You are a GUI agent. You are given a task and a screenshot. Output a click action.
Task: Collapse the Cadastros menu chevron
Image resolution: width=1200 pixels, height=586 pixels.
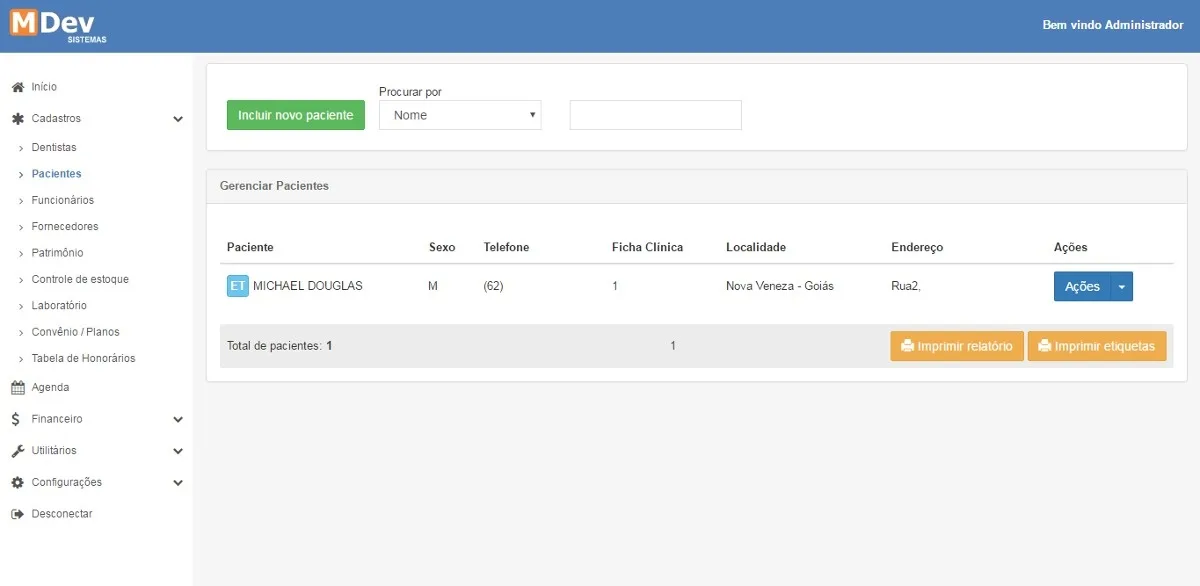click(178, 119)
